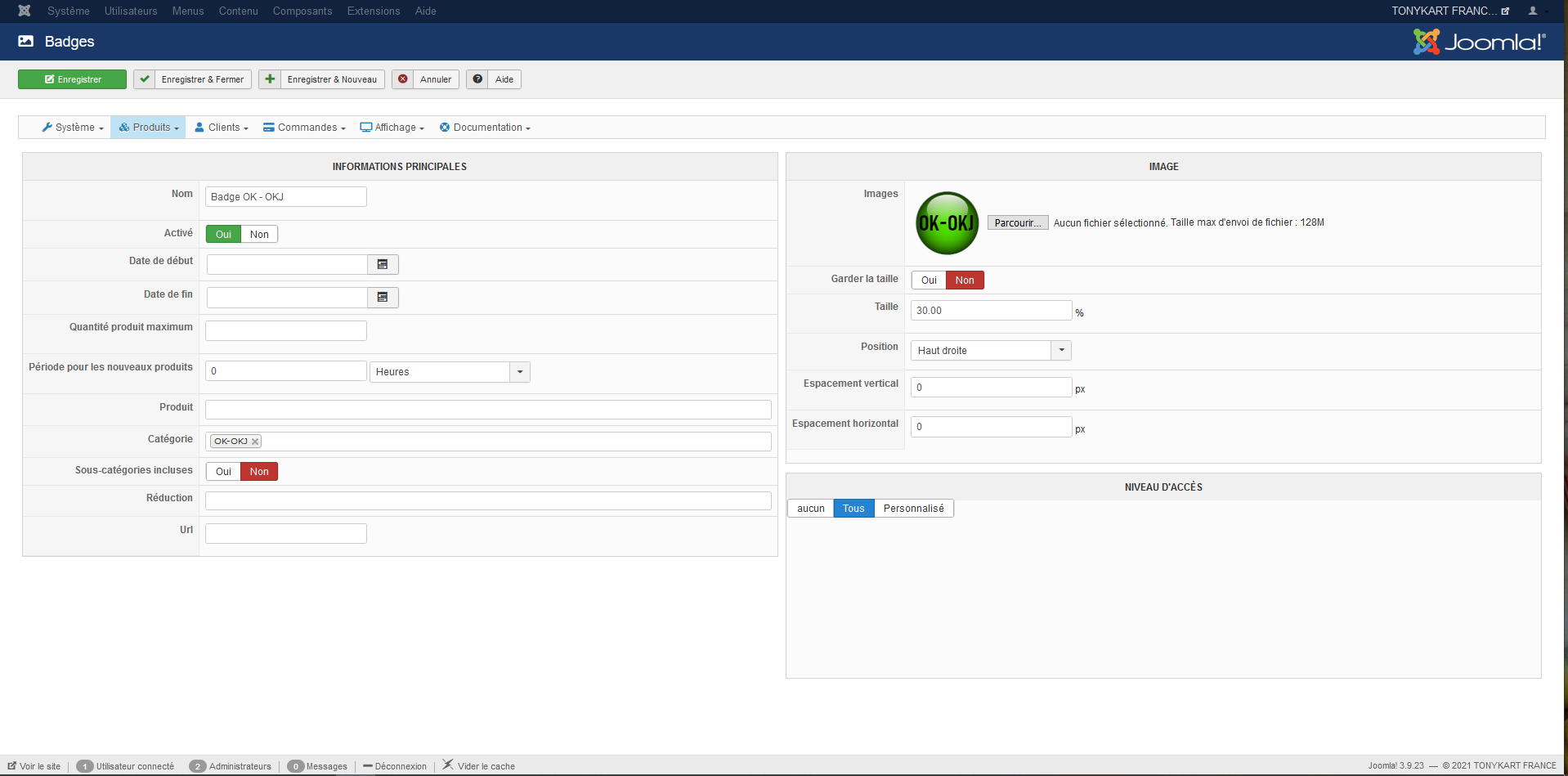
Task: Expand the Documentation submenu
Action: coord(485,128)
